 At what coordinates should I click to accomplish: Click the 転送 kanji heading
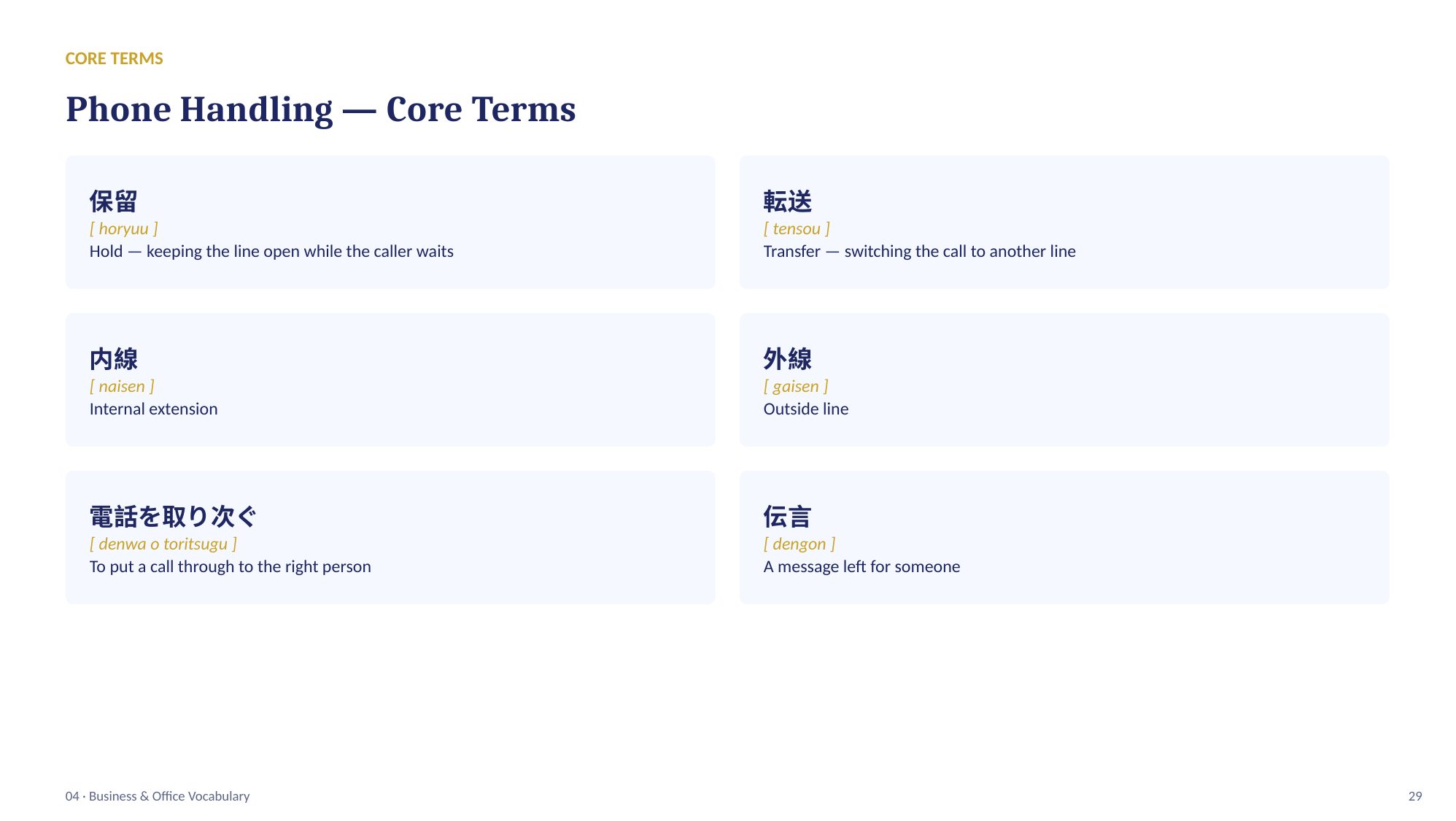pos(787,201)
